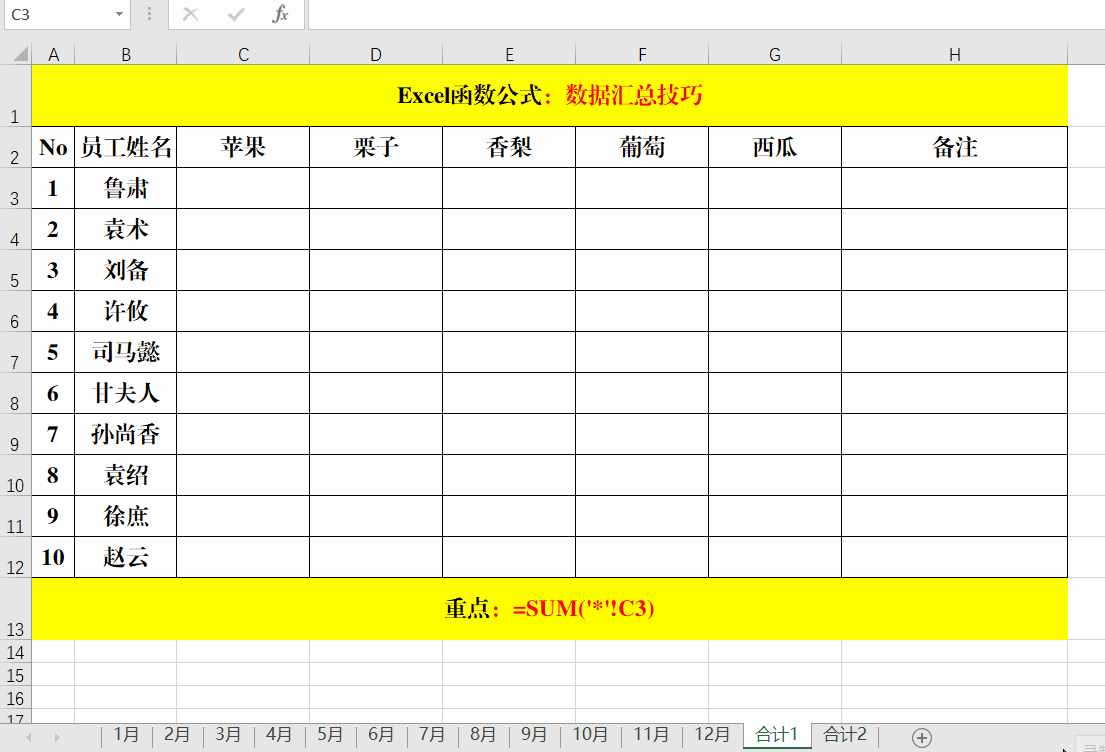Click the No cell containing '10'
Screen dimensions: 1105x752
[53, 557]
